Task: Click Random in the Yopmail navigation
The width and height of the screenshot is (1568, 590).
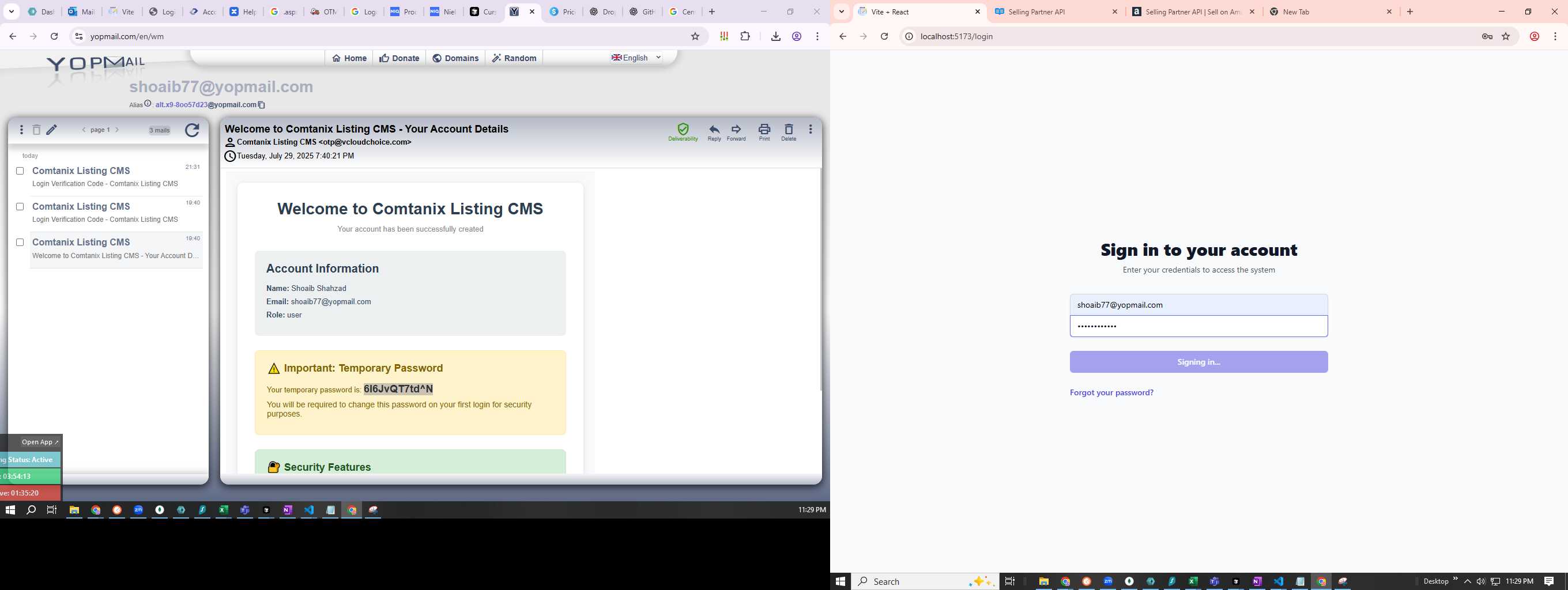Action: 514,58
